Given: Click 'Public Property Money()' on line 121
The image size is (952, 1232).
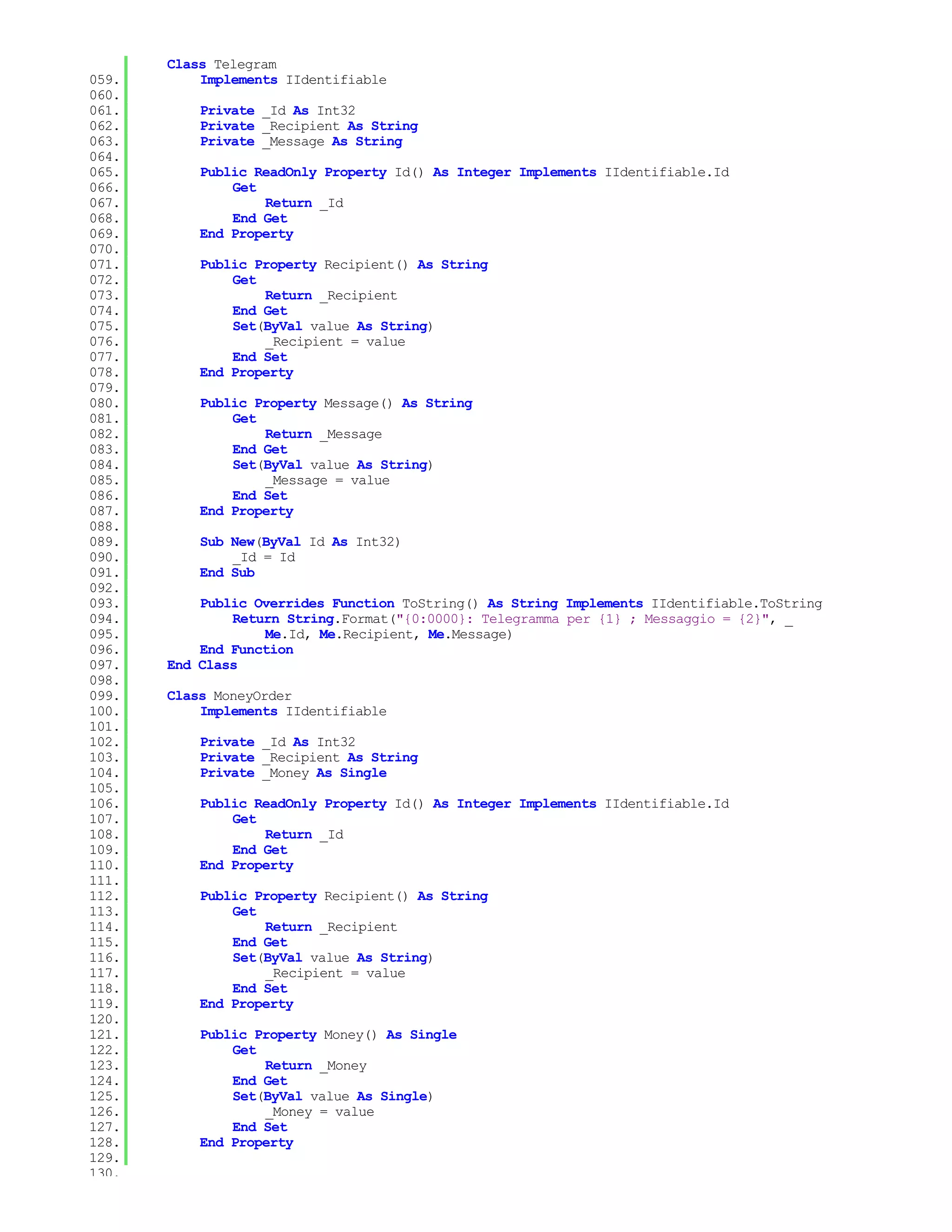Looking at the screenshot, I should pyautogui.click(x=288, y=1035).
